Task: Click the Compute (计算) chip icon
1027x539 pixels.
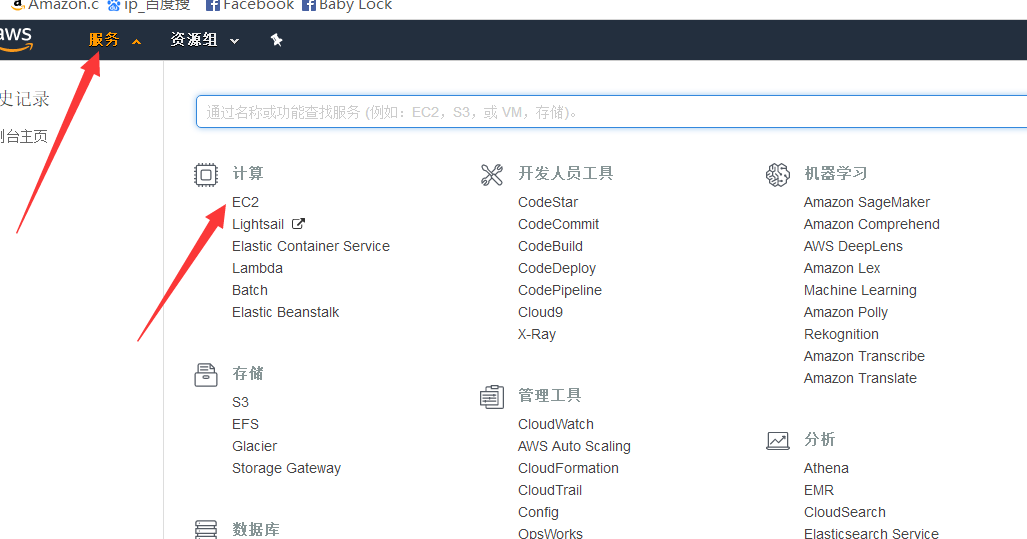Action: pyautogui.click(x=205, y=175)
